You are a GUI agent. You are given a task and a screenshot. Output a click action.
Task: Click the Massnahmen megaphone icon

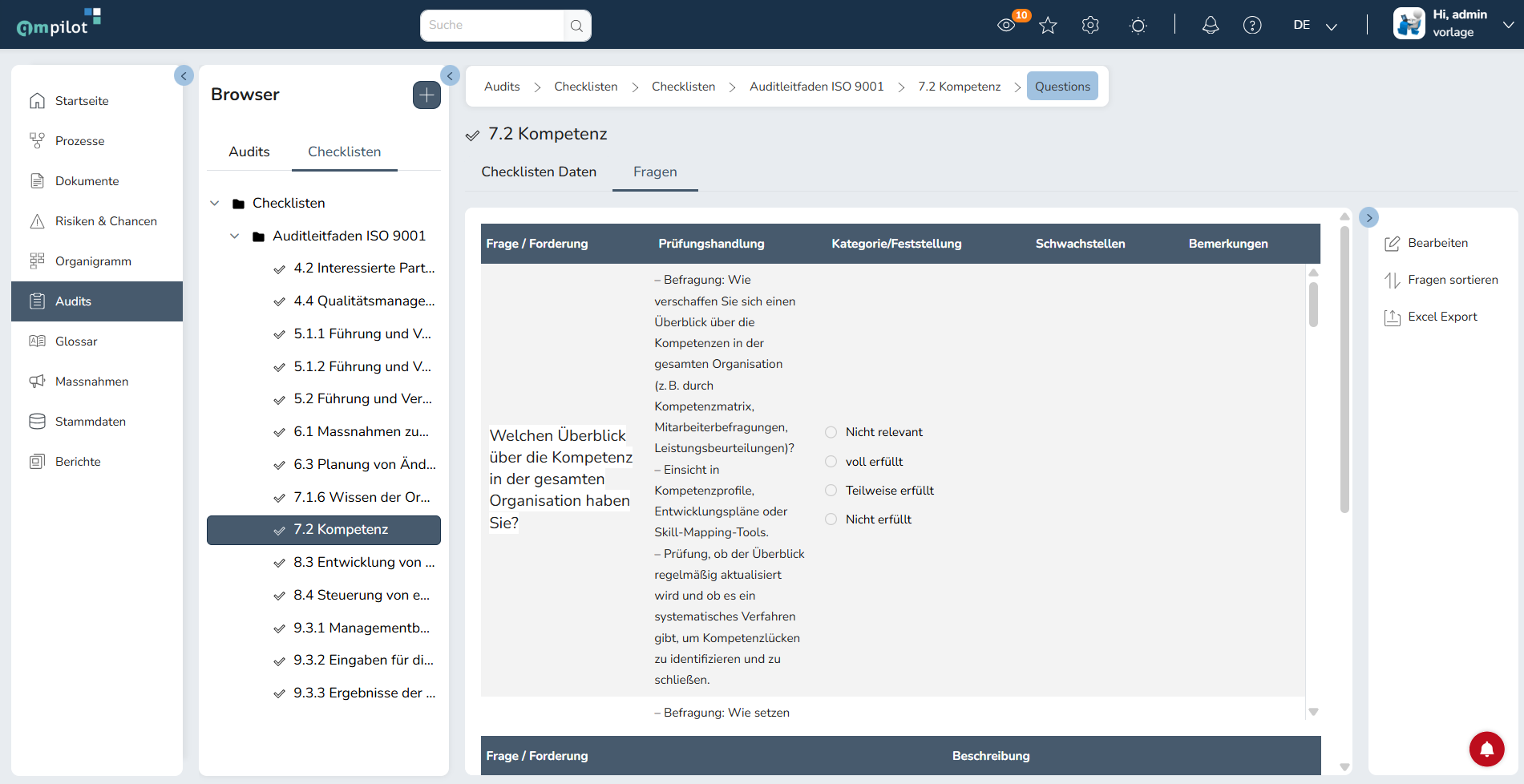37,382
